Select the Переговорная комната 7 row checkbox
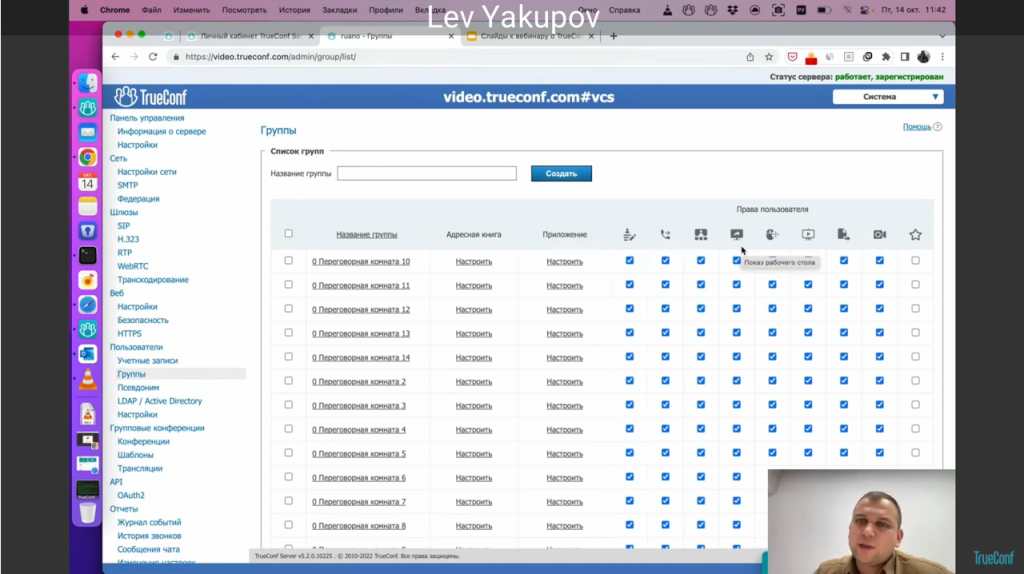Screen dimensions: 1024x574 (289, 501)
